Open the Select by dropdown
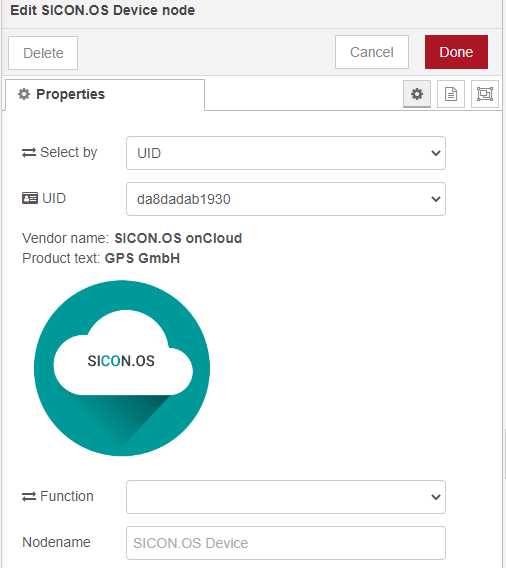Screen dimensions: 506x568 point(286,153)
